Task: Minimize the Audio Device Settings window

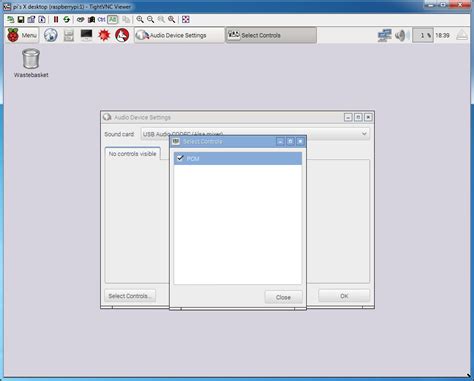Action: [x=348, y=117]
